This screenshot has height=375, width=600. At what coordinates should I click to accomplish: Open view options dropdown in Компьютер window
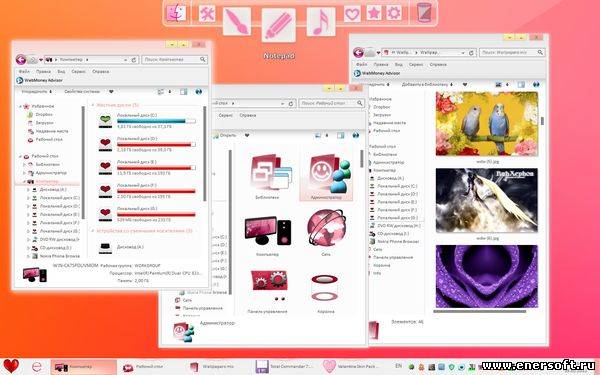coord(170,92)
